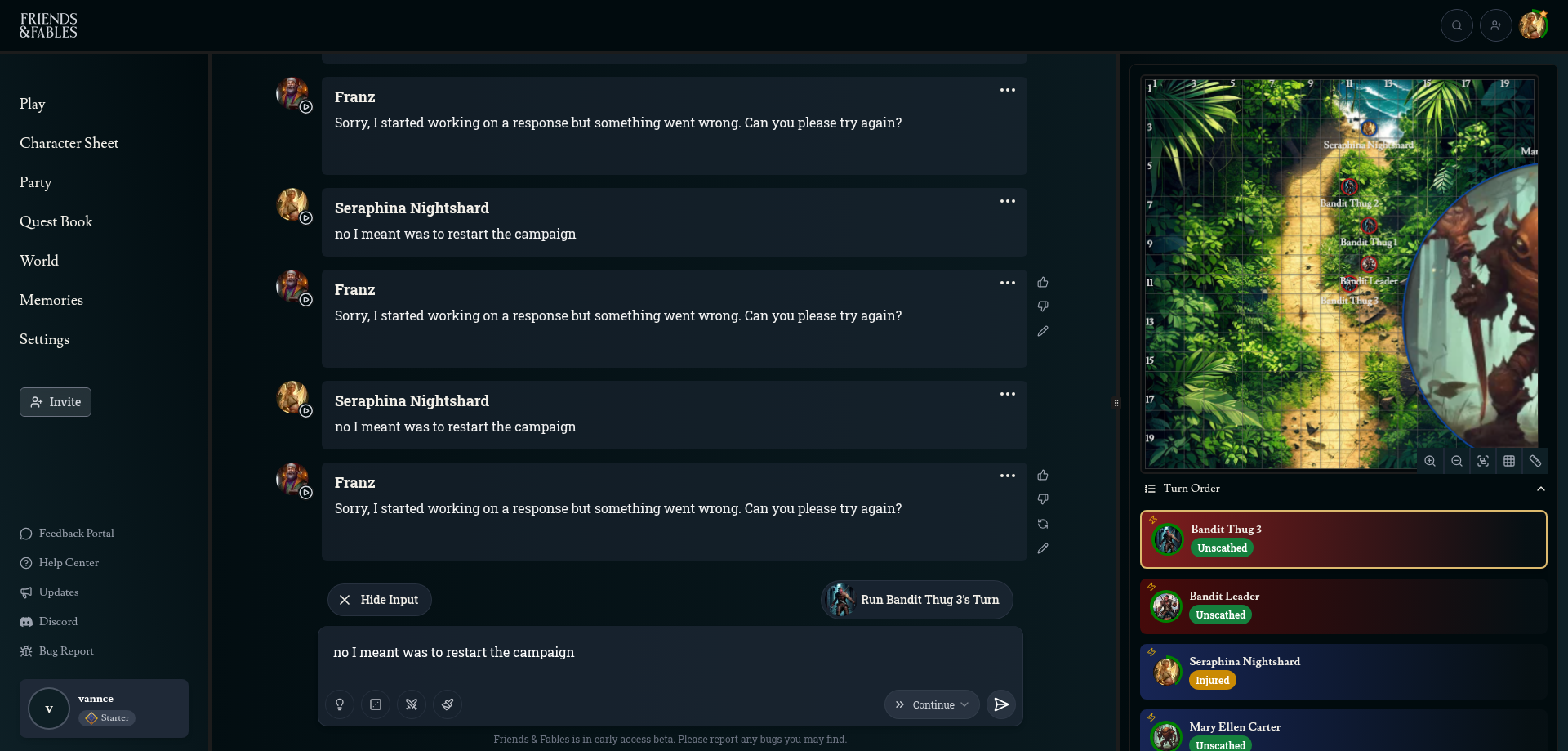Open the Continue dropdown
Viewport: 1568px width, 751px height.
pos(932,704)
